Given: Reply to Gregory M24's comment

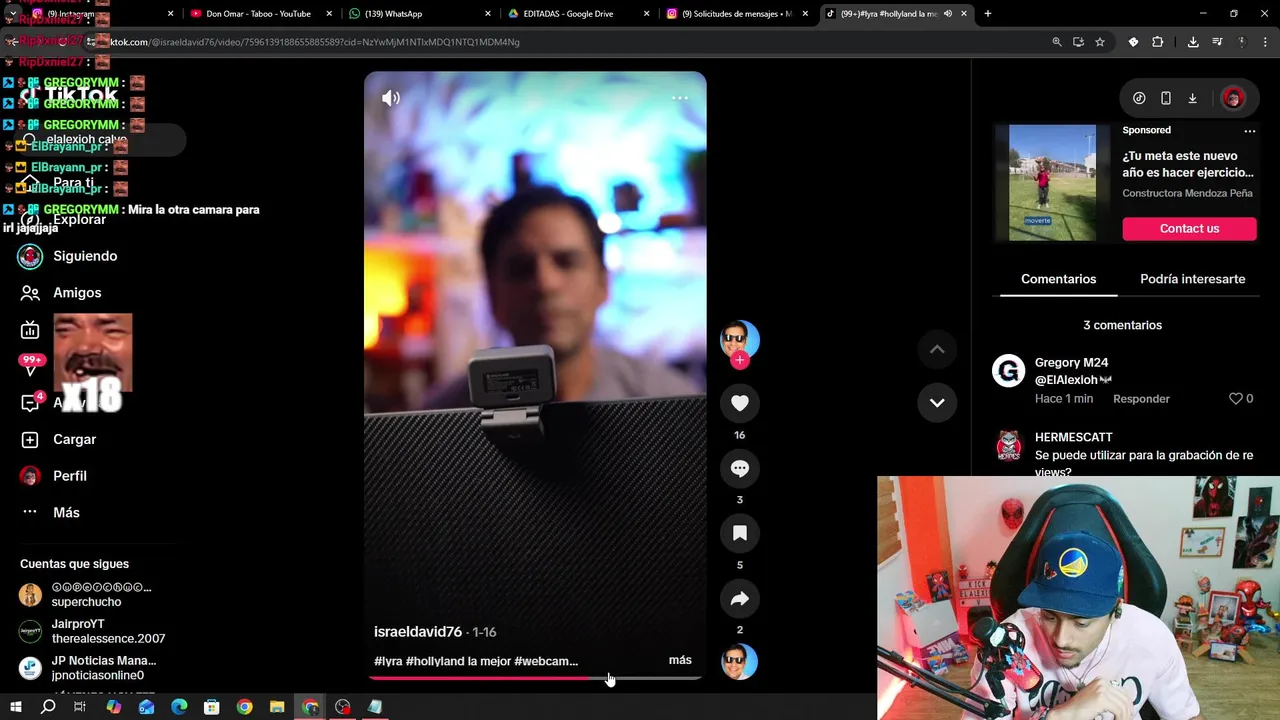Looking at the screenshot, I should coord(1141,398).
